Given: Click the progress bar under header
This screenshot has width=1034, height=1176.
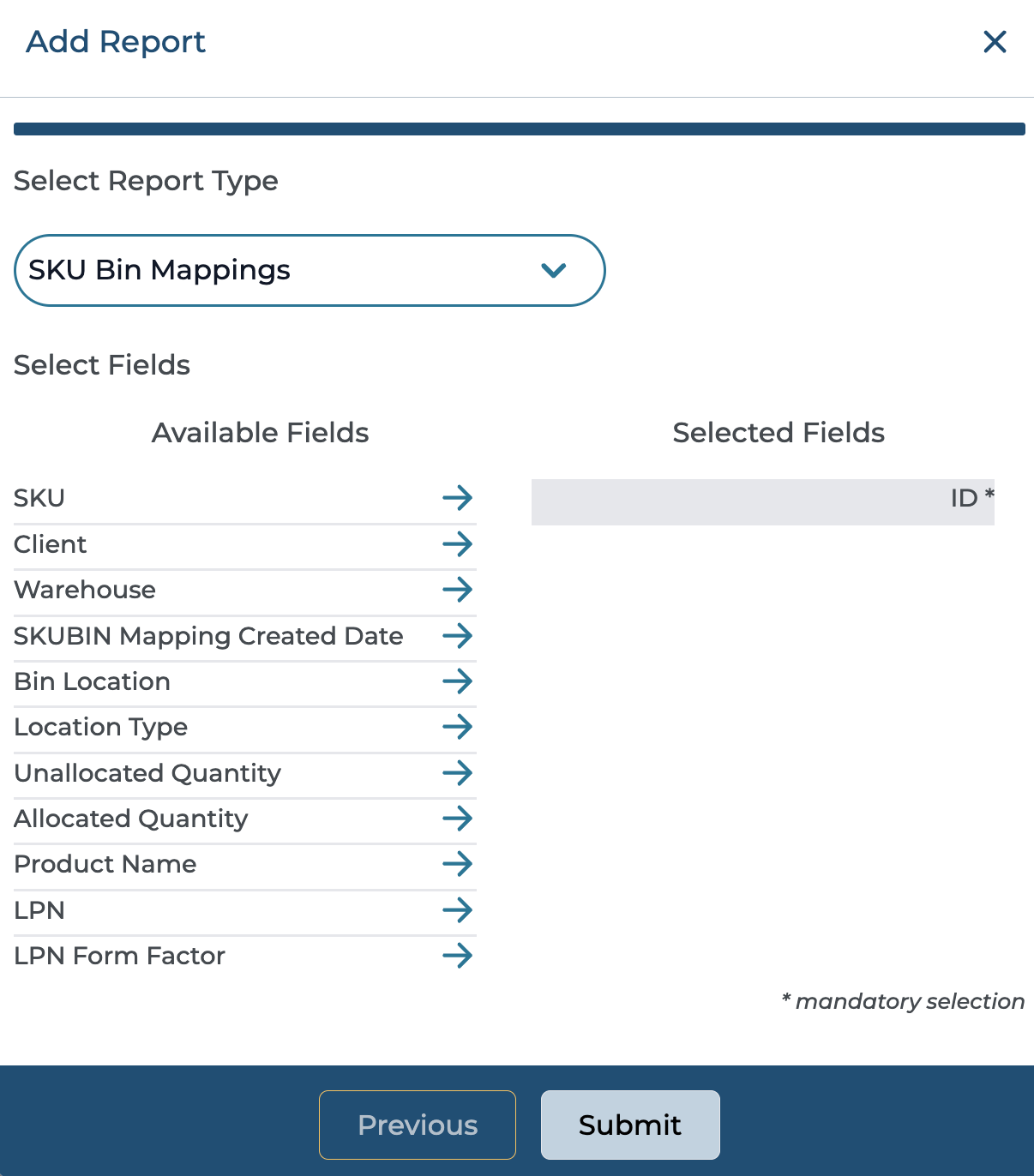Looking at the screenshot, I should [519, 129].
